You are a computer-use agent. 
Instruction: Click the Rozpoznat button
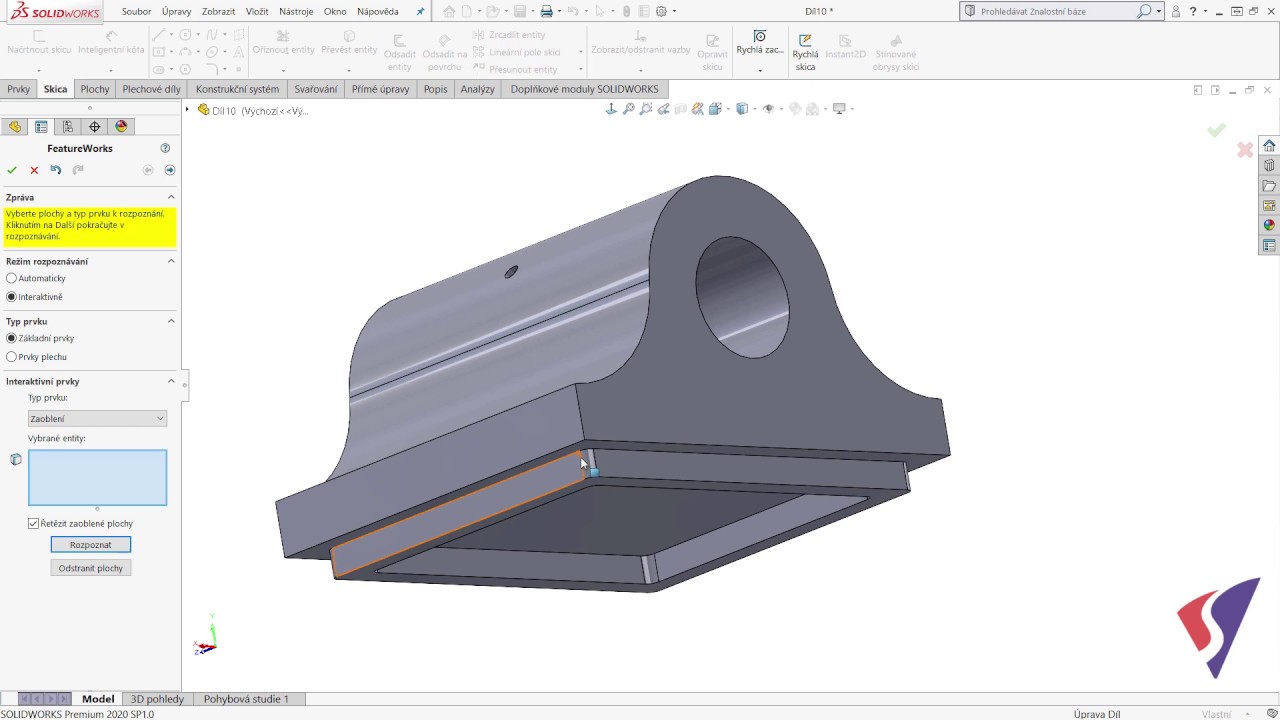pos(91,545)
